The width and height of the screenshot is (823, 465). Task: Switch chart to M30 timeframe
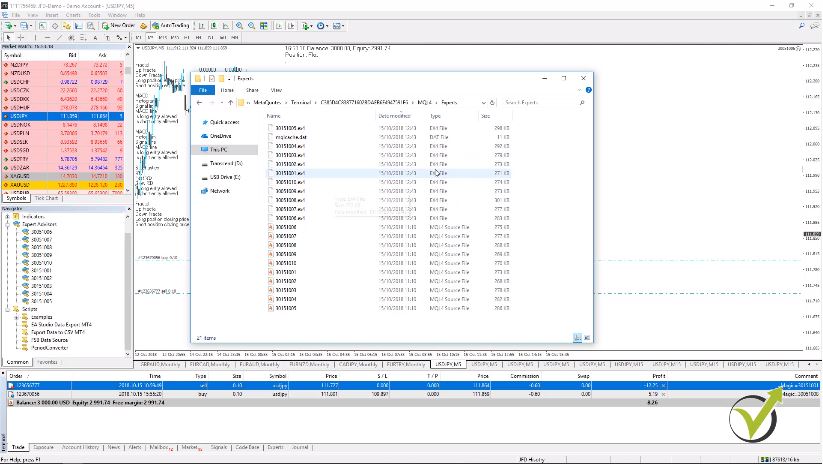(175, 38)
